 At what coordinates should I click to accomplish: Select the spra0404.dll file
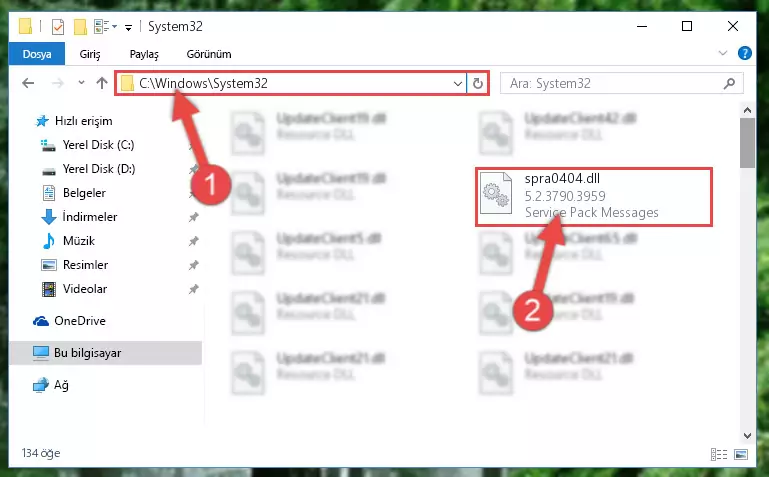pos(593,196)
